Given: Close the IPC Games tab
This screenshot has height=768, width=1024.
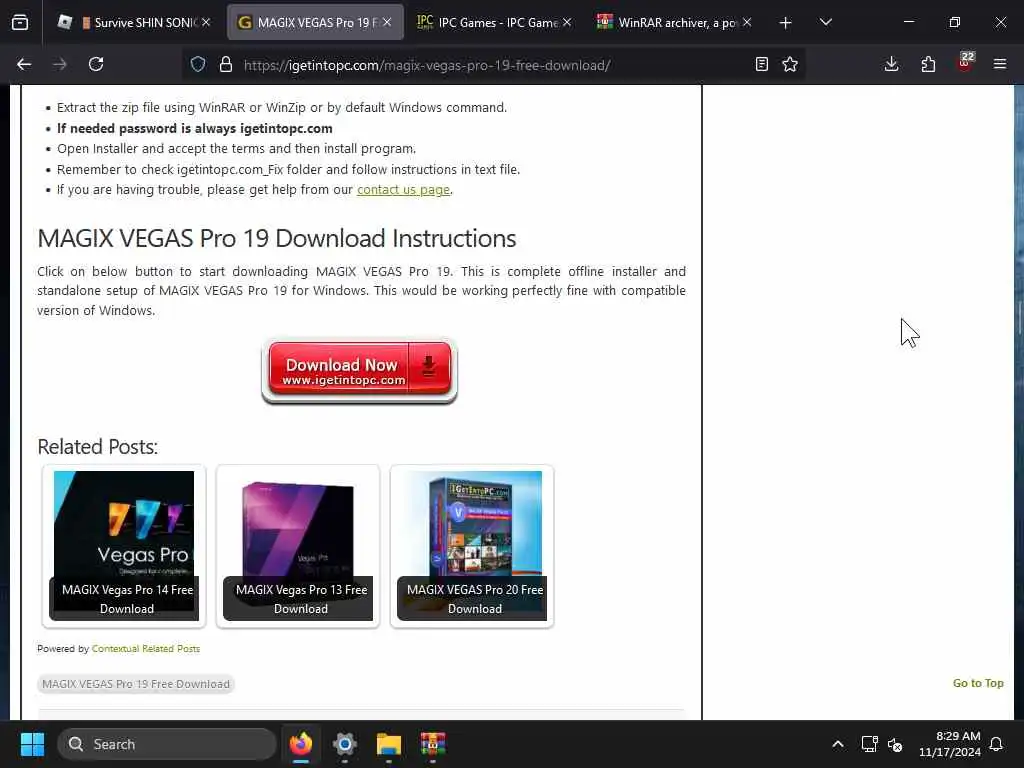Looking at the screenshot, I should 567,22.
